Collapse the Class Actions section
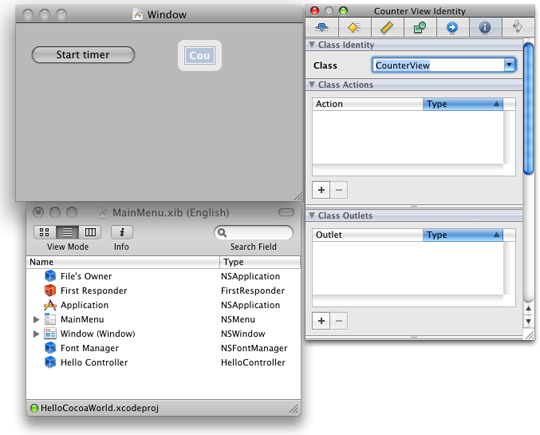The image size is (540, 435). 312,84
